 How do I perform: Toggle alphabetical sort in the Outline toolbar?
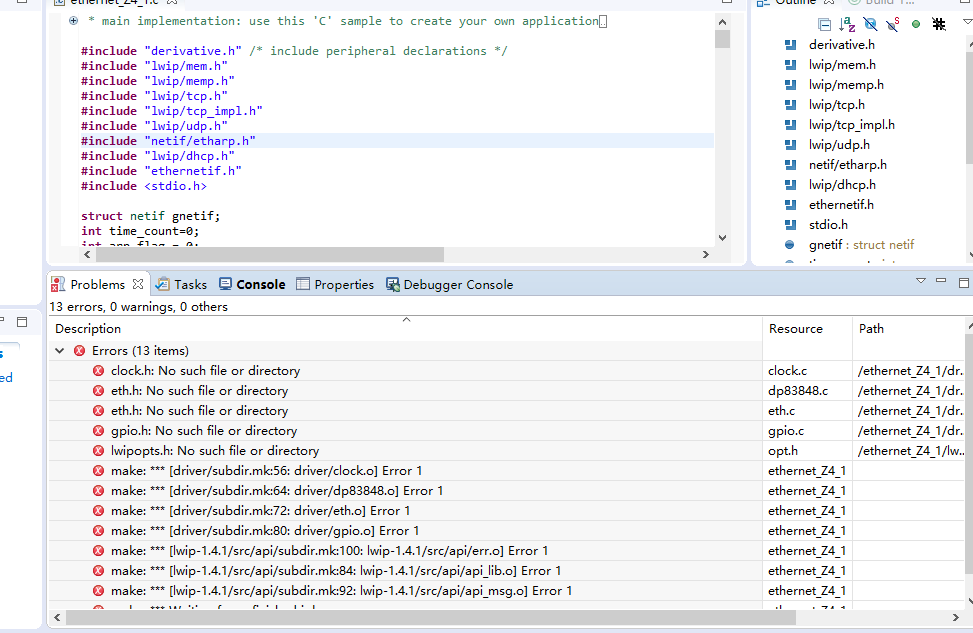pos(847,25)
